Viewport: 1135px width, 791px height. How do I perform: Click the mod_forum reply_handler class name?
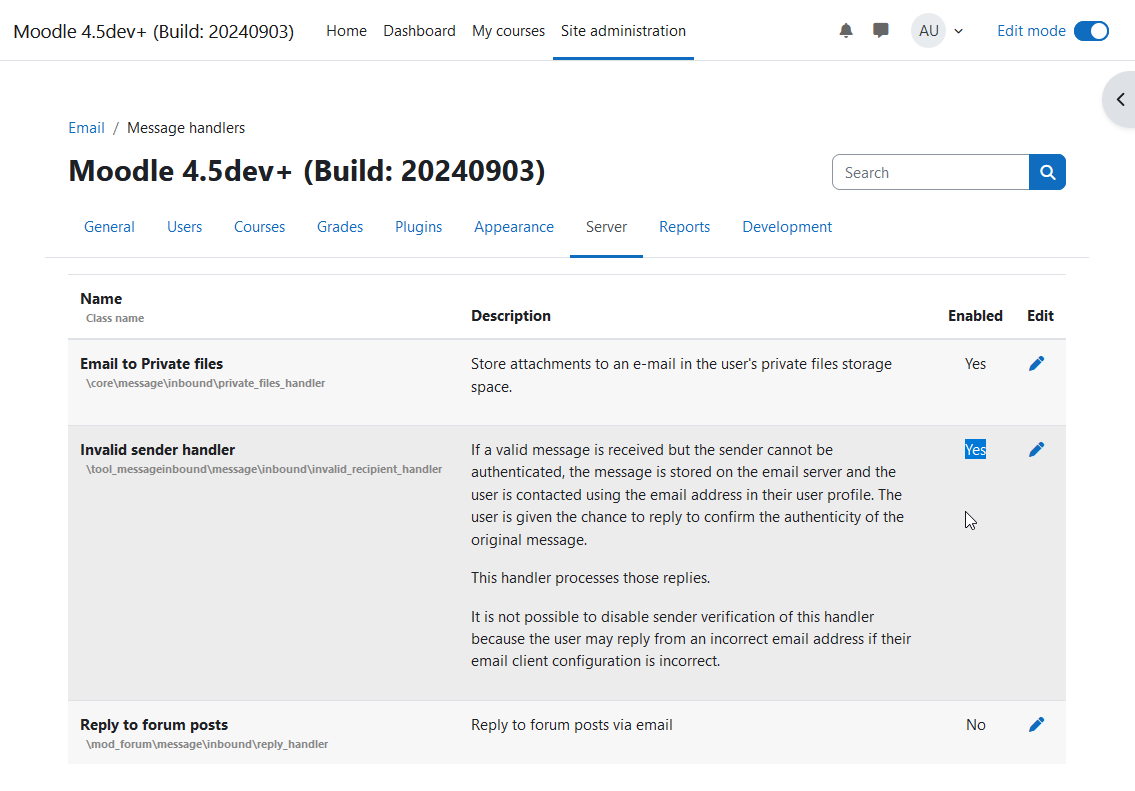coord(207,744)
